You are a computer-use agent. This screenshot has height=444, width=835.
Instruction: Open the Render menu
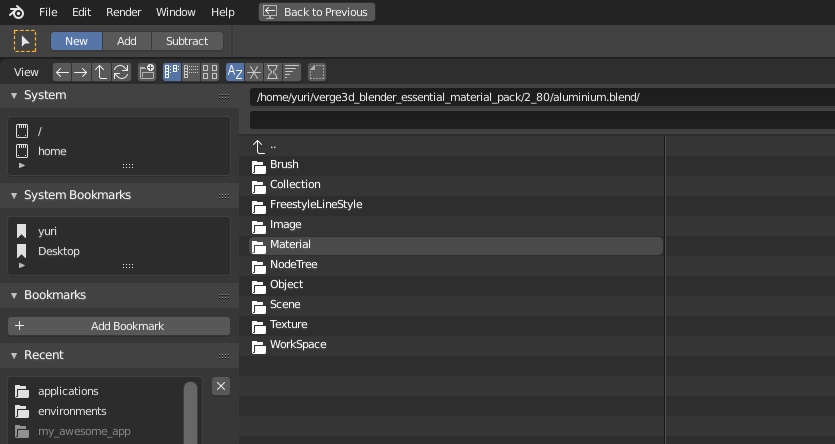point(123,12)
